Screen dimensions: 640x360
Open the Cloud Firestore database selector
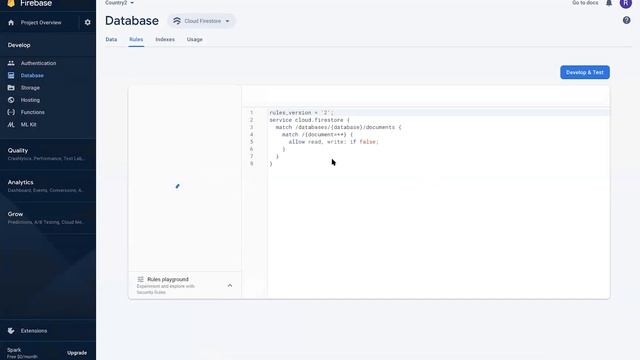(x=202, y=21)
